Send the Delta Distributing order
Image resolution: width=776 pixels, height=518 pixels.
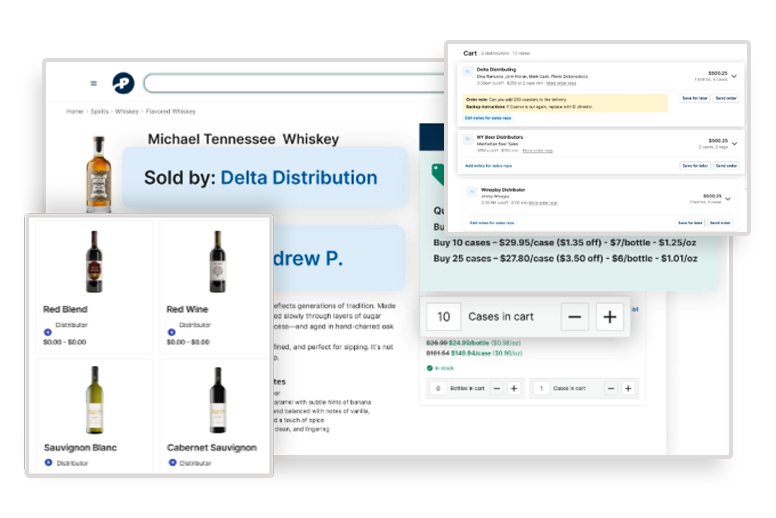[x=725, y=98]
